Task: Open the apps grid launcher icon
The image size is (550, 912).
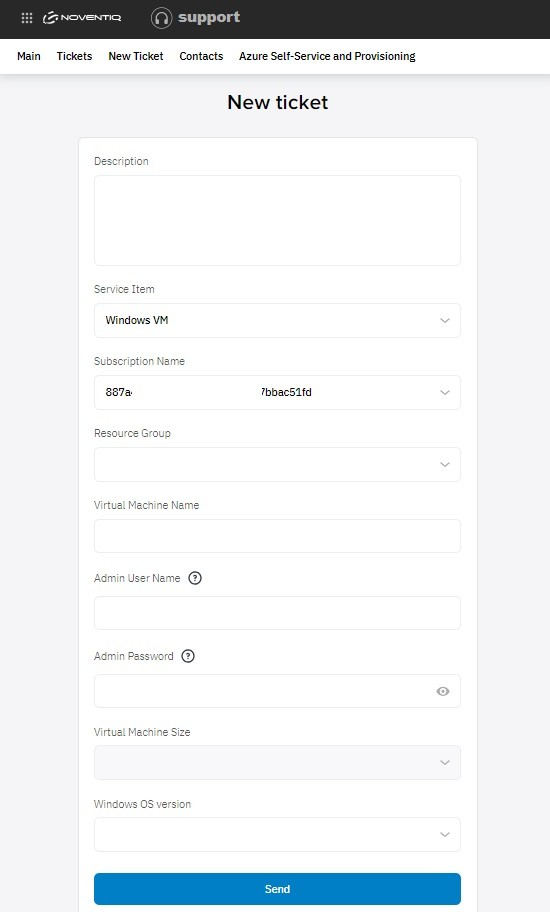Action: tap(27, 18)
